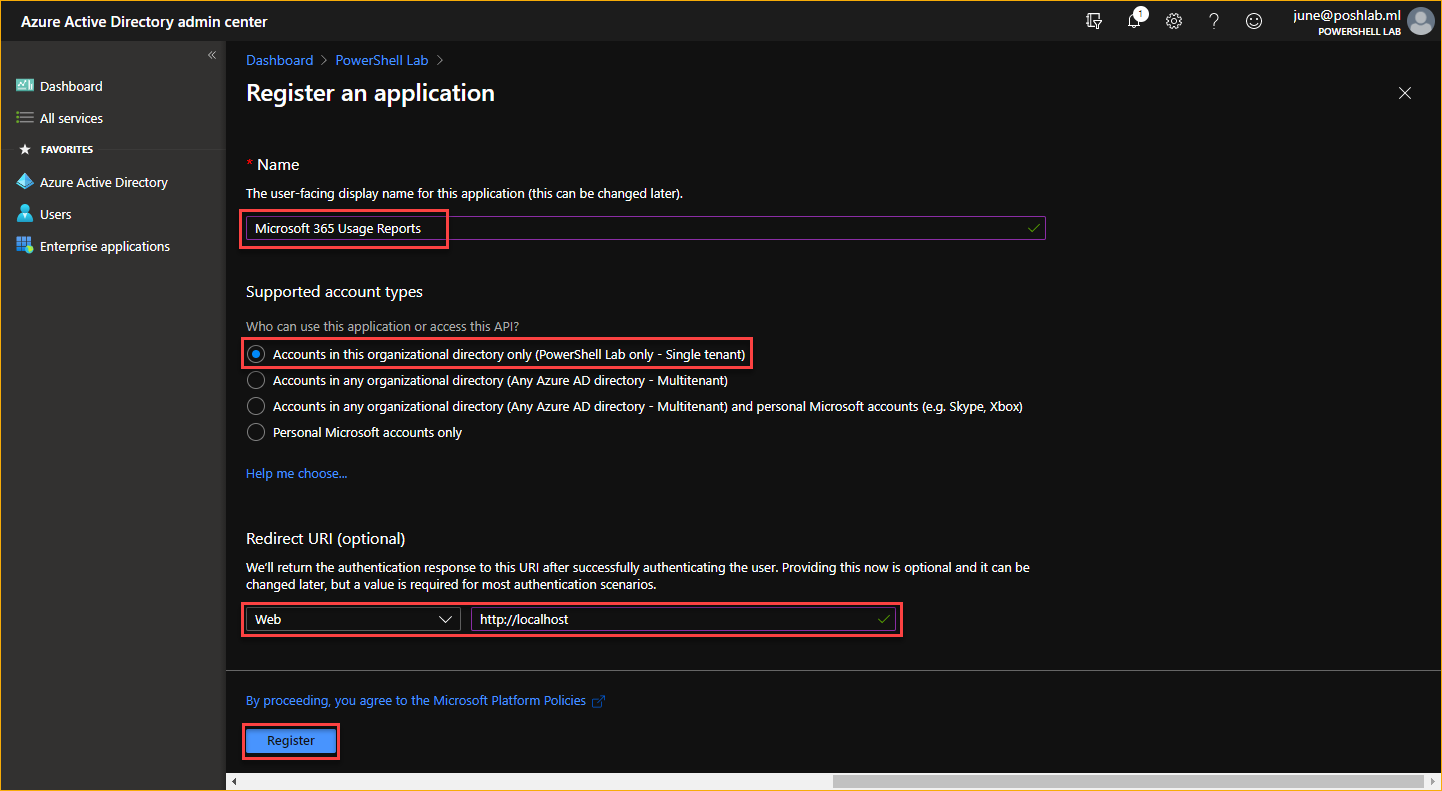Screen dimensions: 1442x791
Task: Click the http://localhost redirect URI field
Action: [x=683, y=619]
